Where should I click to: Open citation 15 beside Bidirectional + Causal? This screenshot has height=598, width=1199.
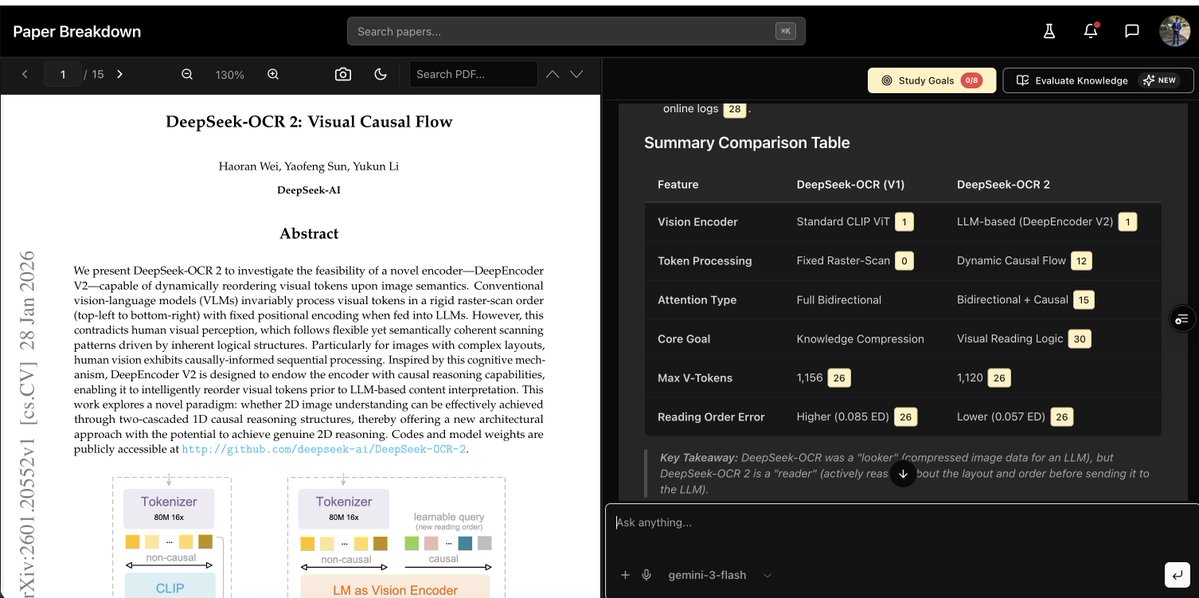[1084, 300]
